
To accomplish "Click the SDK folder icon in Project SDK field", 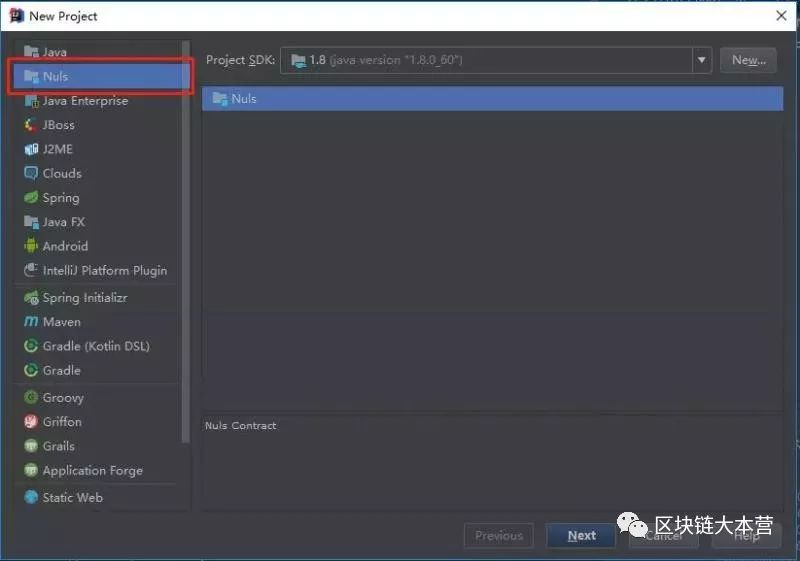I will [298, 61].
